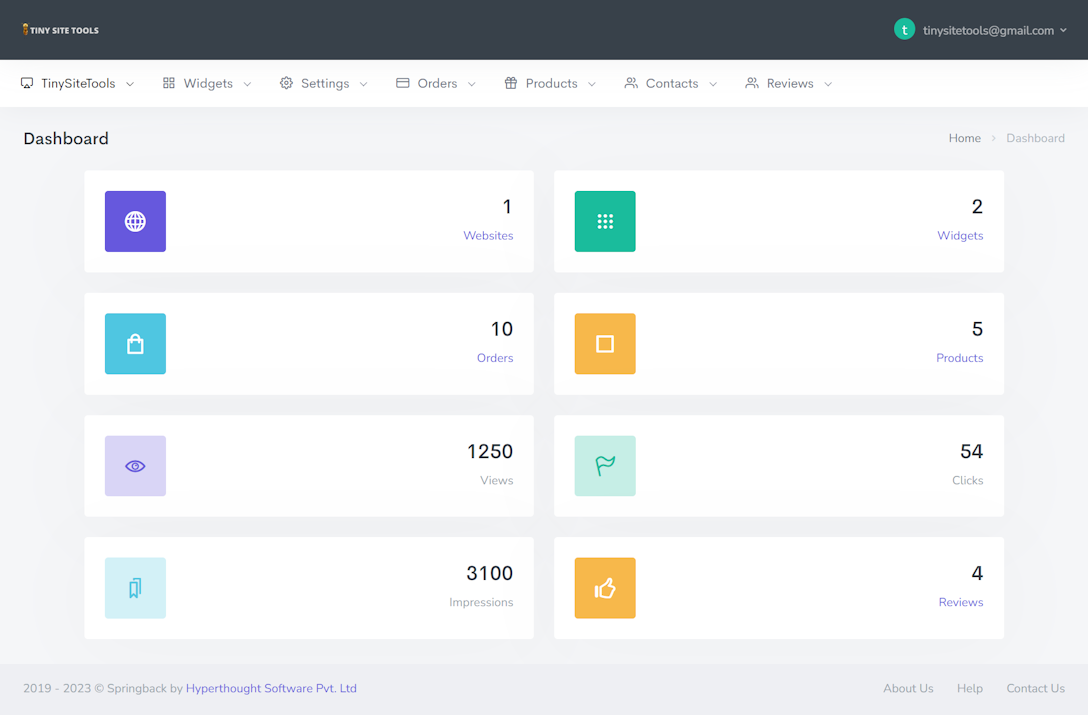Click the Help footer link
Viewport: 1088px width, 715px height.
[969, 688]
